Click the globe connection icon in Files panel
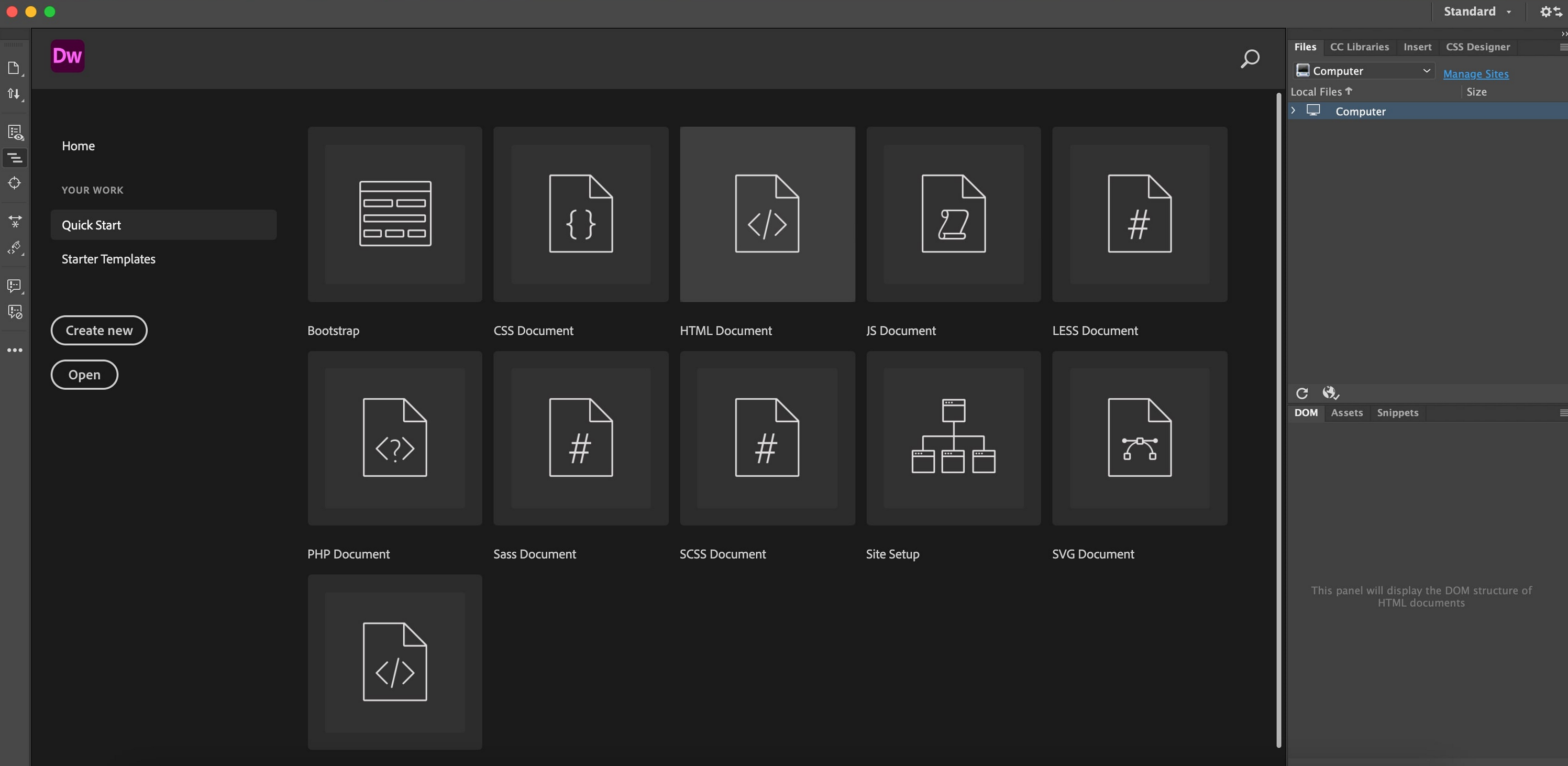Image resolution: width=1568 pixels, height=766 pixels. point(1331,393)
